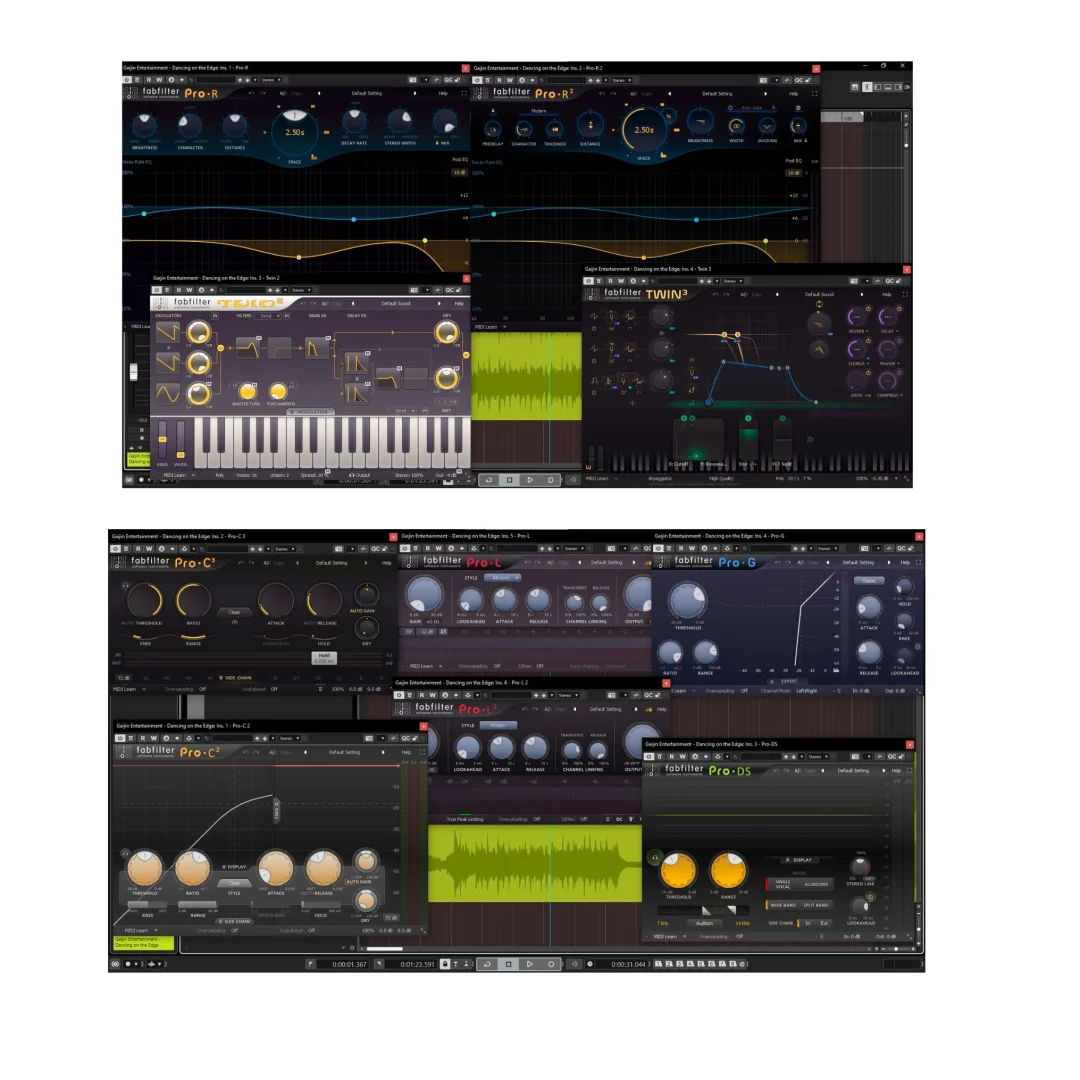1080x1080 pixels.
Task: Open Default Setting preset menu in Pro-DS
Action: (853, 770)
